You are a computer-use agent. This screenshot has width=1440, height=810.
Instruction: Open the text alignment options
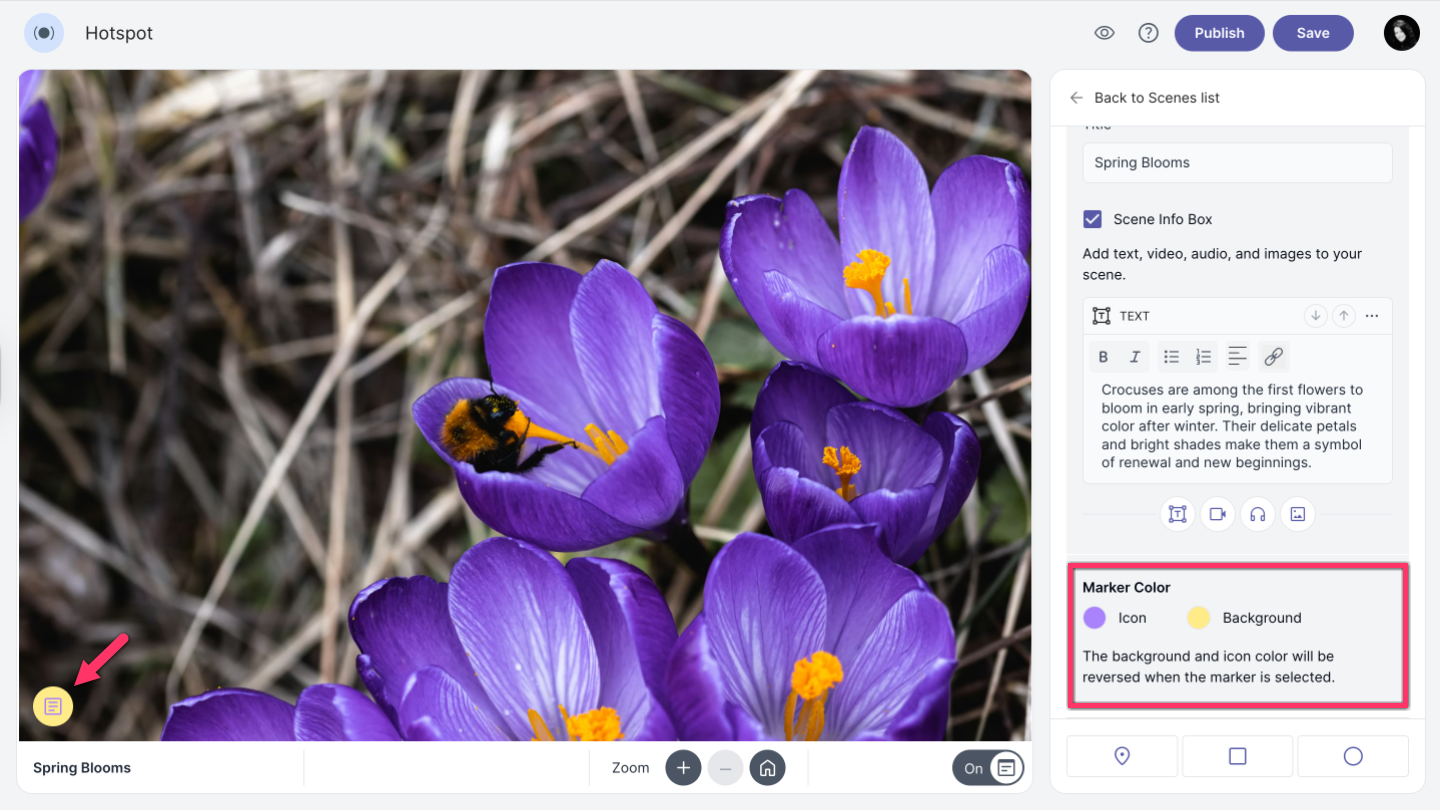tap(1238, 357)
